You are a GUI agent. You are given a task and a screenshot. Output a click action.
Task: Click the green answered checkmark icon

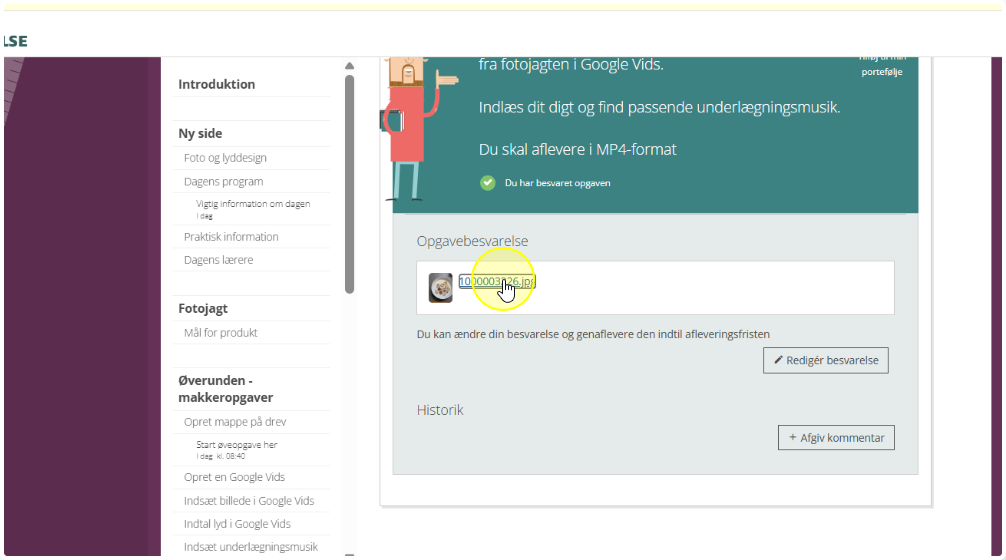488,183
